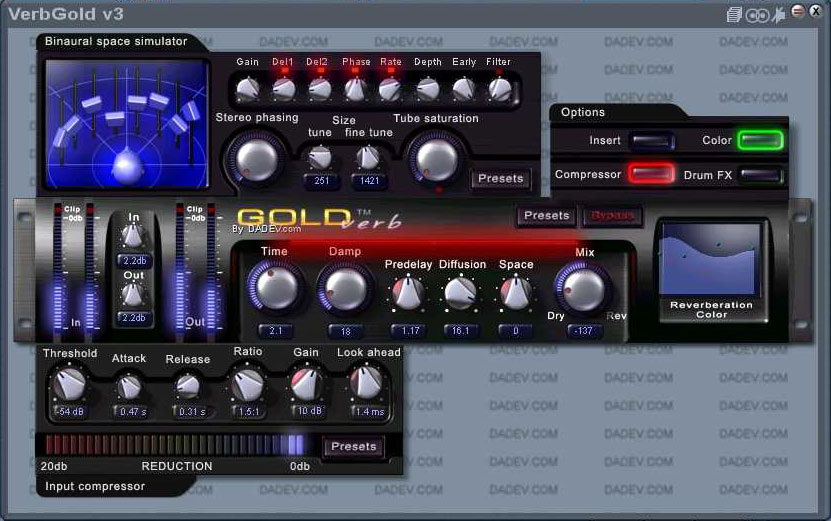This screenshot has width=831, height=521.
Task: Click the Predelay value 1.17
Action: click(410, 331)
